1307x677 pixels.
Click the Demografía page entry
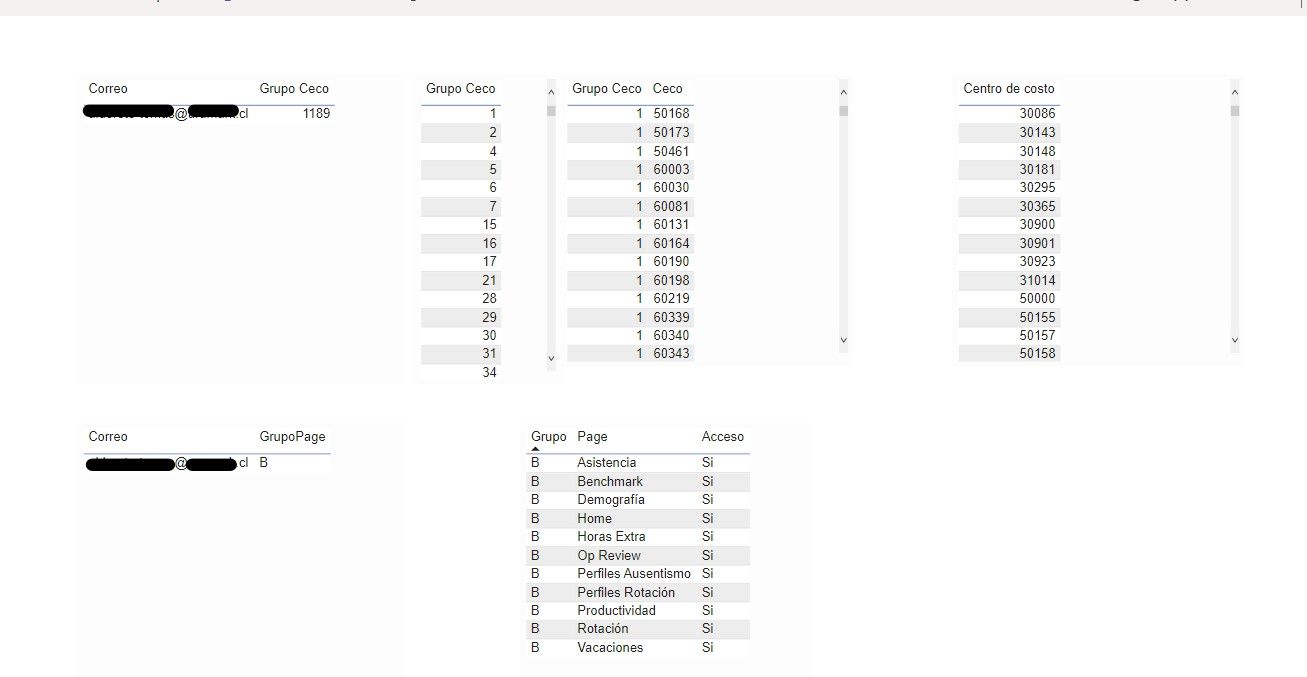pos(611,500)
